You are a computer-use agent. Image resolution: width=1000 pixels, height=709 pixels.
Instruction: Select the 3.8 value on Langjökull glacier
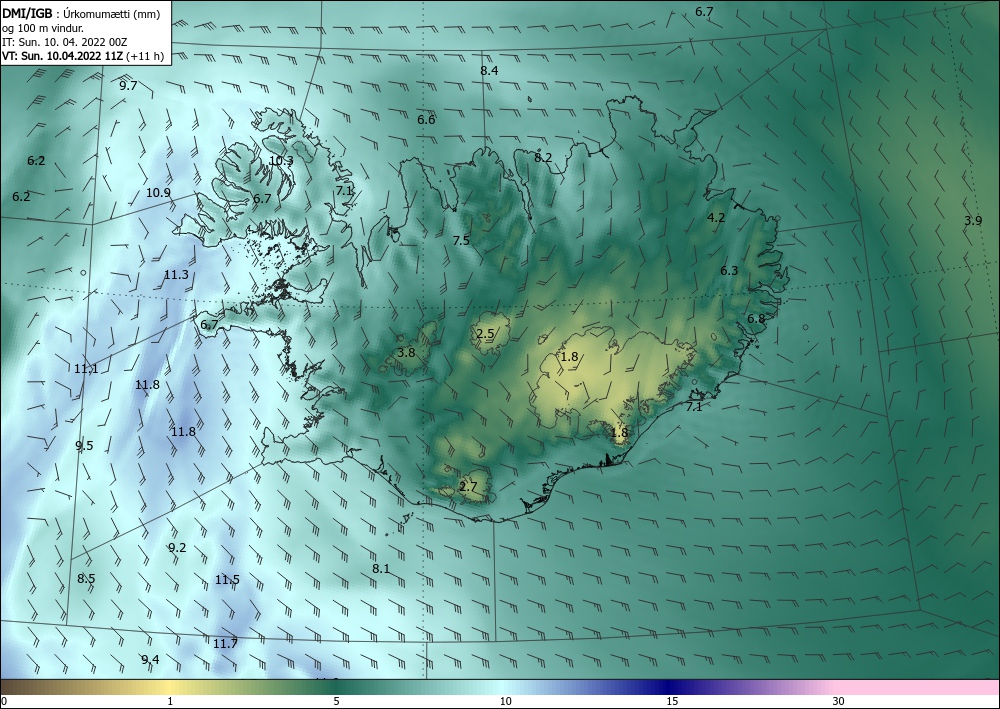406,353
